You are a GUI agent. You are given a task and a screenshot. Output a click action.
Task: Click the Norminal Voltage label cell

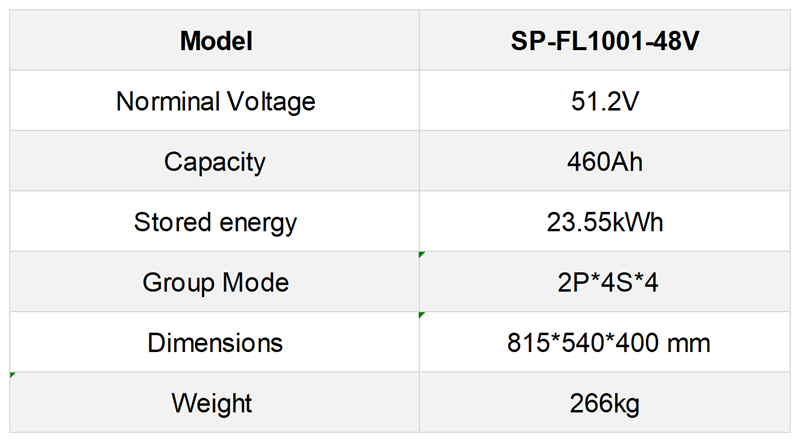tap(215, 101)
